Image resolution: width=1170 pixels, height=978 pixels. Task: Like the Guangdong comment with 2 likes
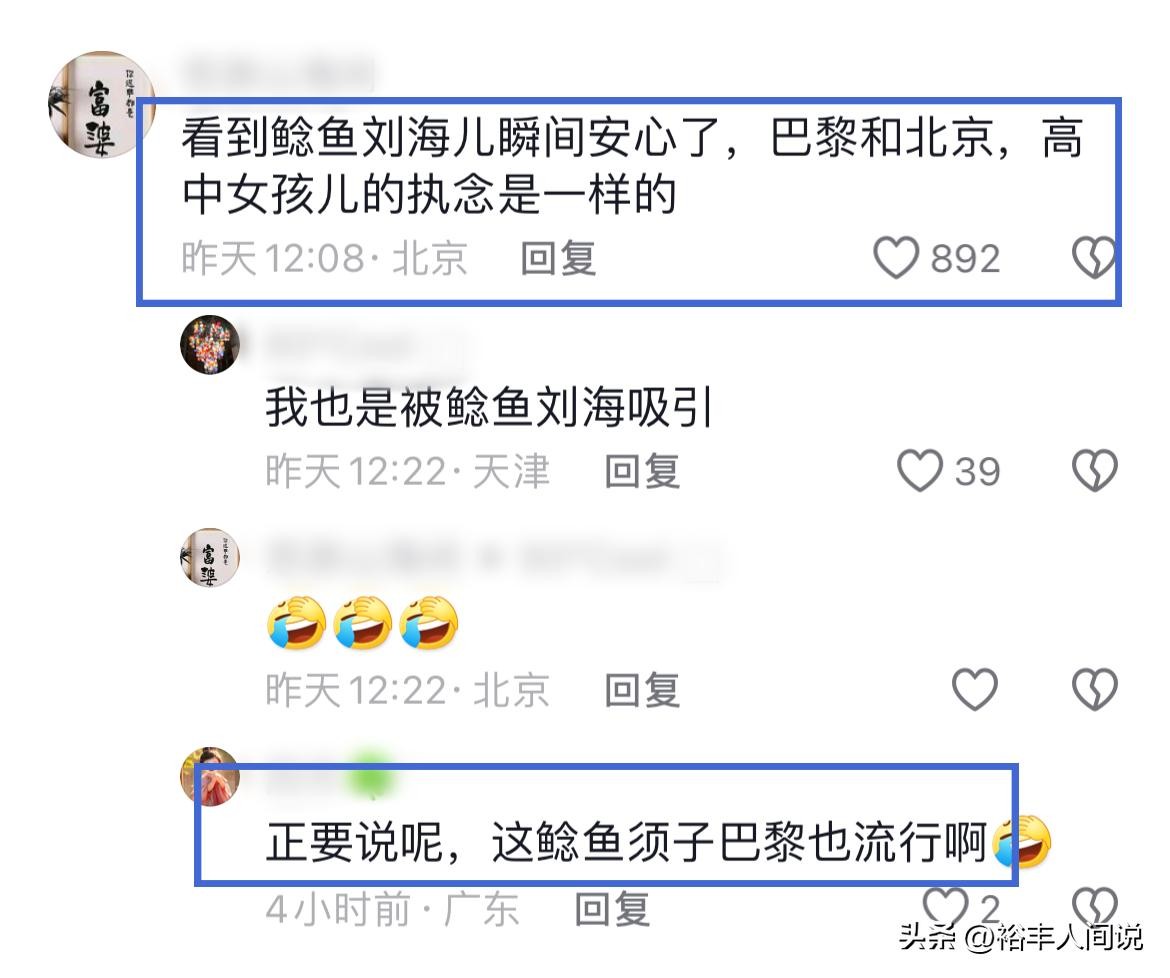945,907
